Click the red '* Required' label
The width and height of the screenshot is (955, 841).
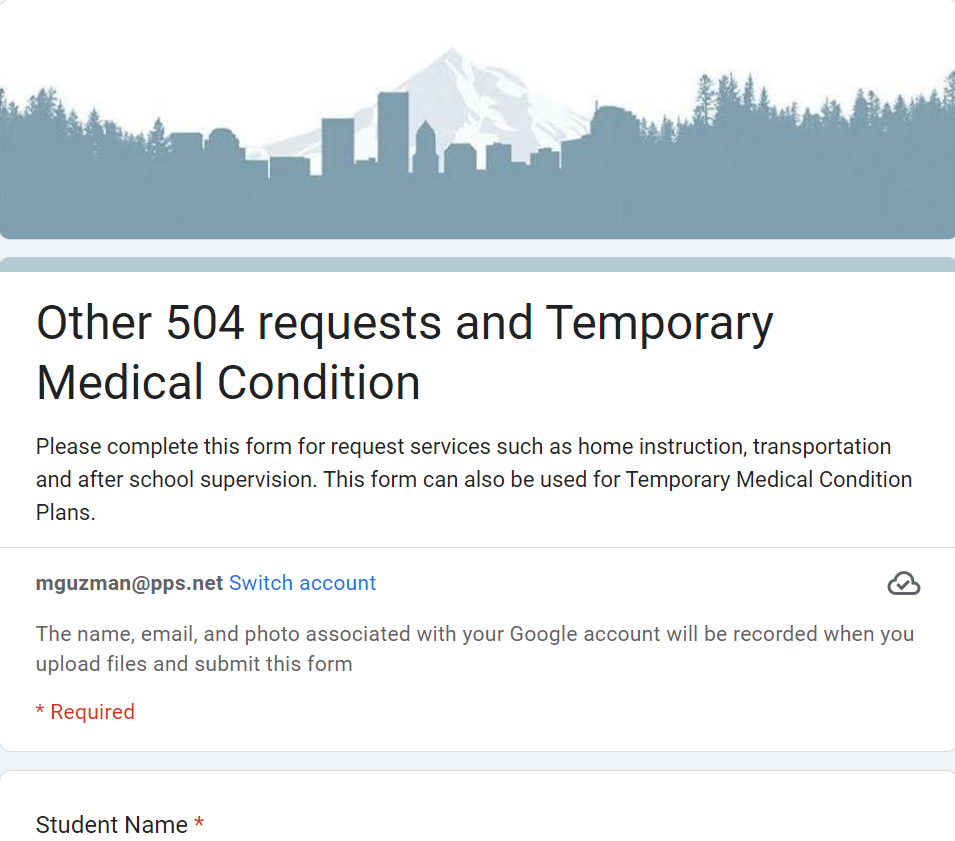pyautogui.click(x=85, y=711)
